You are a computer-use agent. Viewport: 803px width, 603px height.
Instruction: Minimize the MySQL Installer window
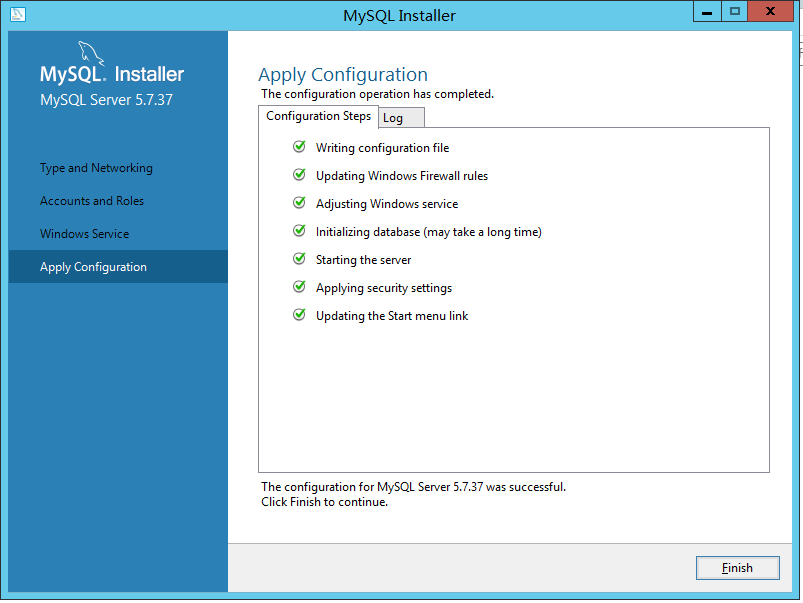click(x=707, y=12)
